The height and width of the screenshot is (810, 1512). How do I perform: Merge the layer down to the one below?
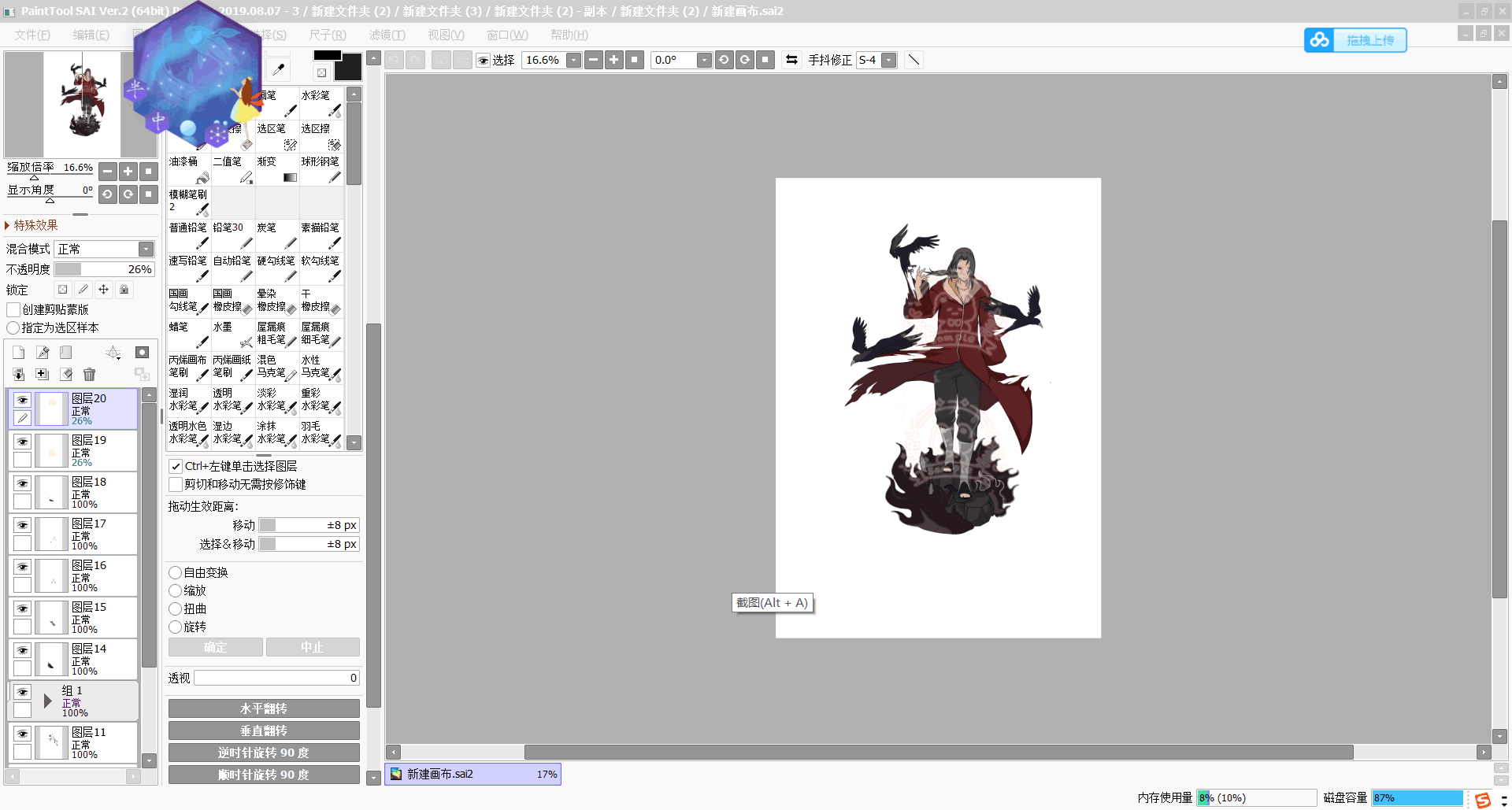19,375
